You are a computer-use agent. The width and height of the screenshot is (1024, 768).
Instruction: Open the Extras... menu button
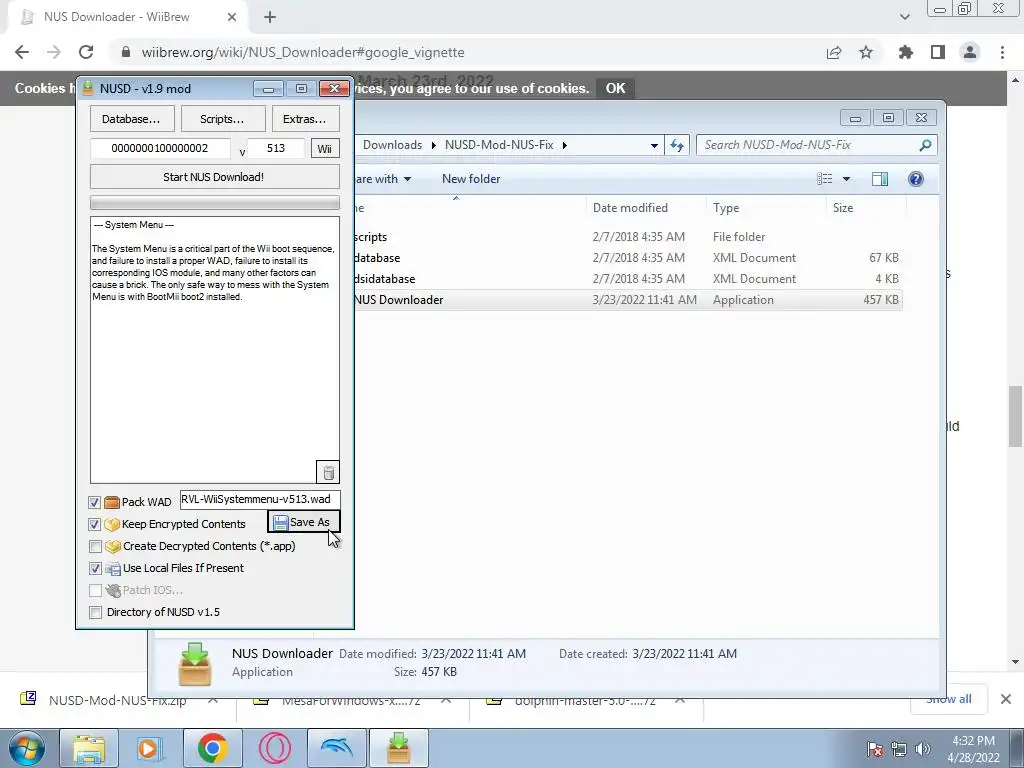coord(305,119)
